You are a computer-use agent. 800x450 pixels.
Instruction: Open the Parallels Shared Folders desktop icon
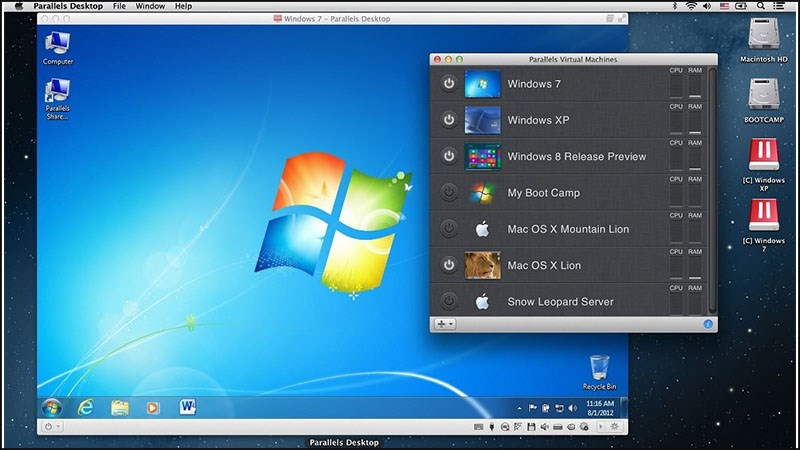[x=58, y=99]
